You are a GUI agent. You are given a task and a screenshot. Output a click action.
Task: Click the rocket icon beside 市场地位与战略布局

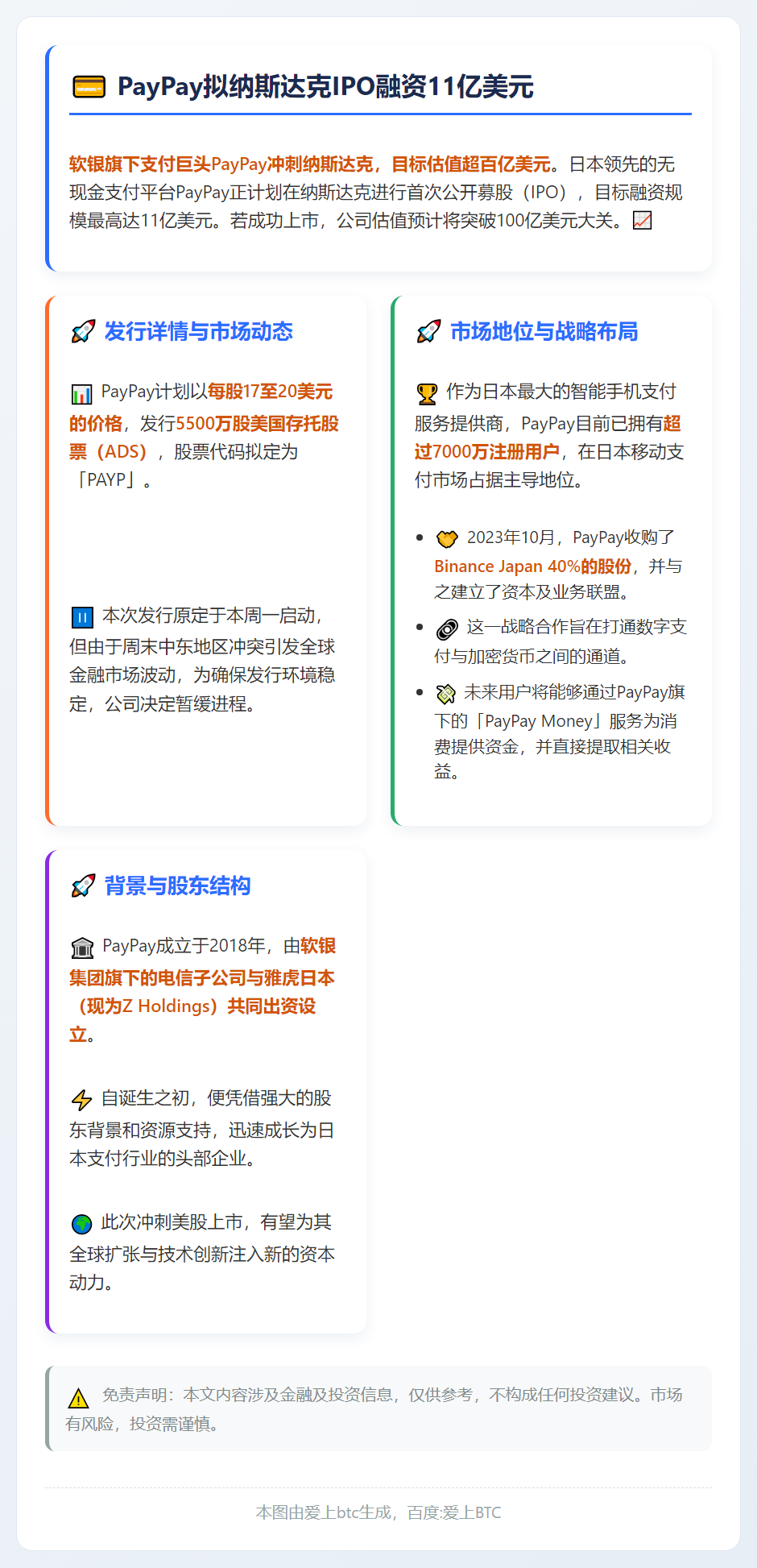click(428, 331)
